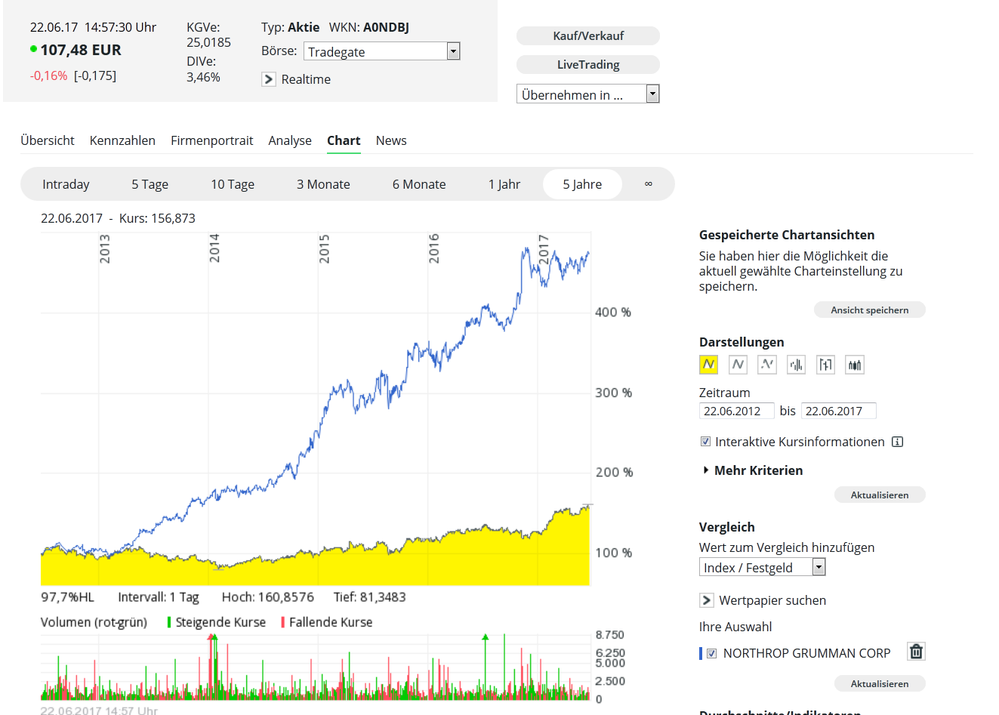The height and width of the screenshot is (715, 999).
Task: Delete NORTHROP GRUMMAN CORP via trash icon
Action: 915,651
